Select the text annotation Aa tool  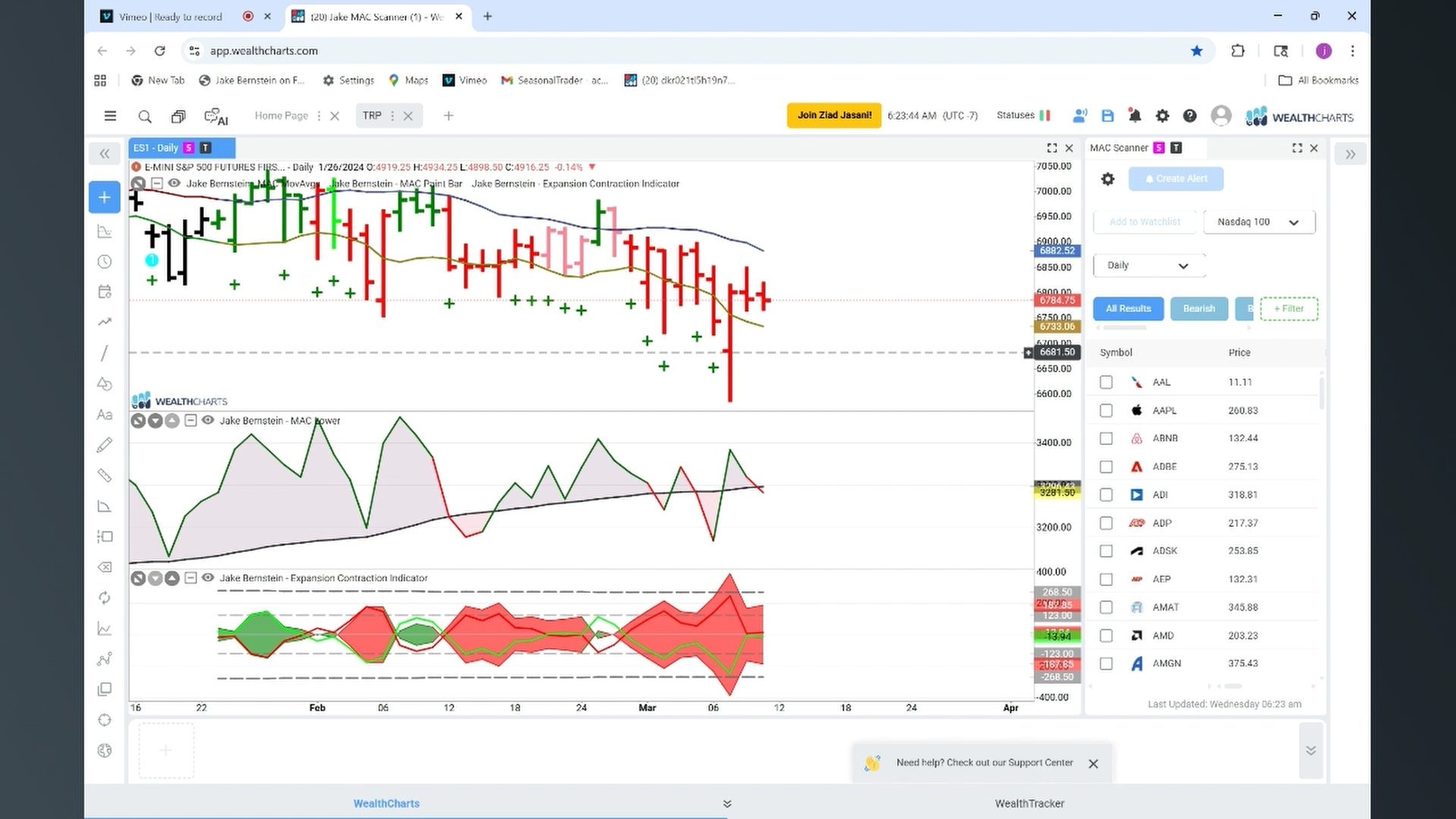[105, 415]
